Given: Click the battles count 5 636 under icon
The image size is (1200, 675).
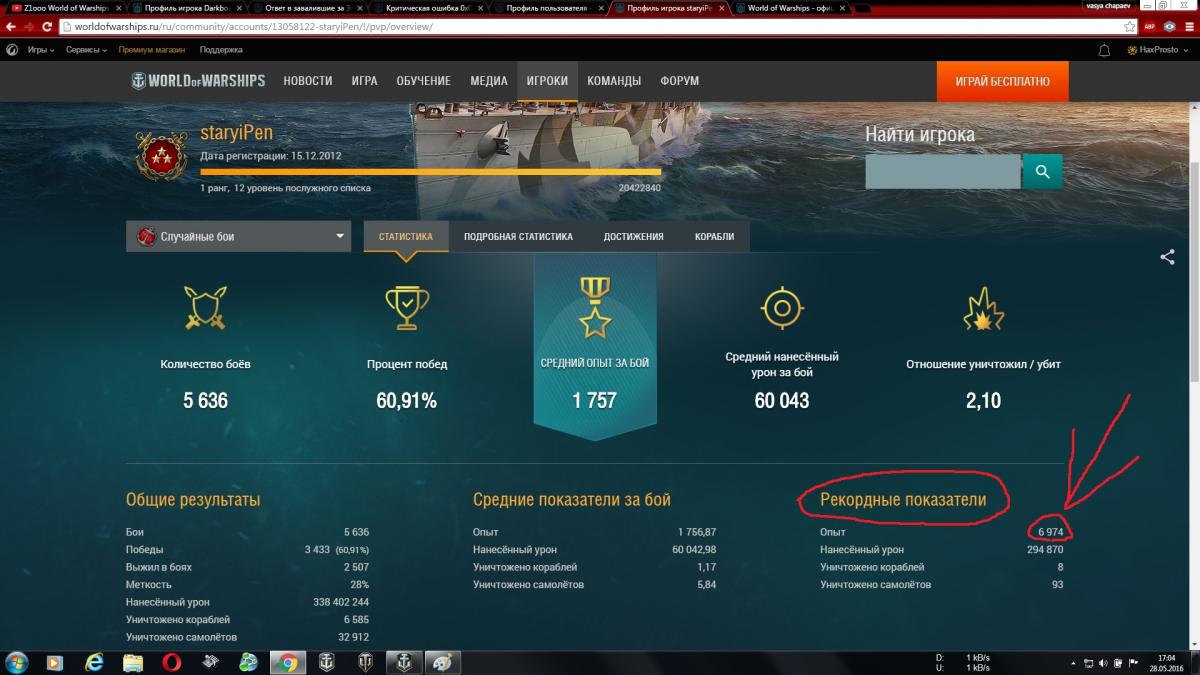Looking at the screenshot, I should tap(206, 401).
